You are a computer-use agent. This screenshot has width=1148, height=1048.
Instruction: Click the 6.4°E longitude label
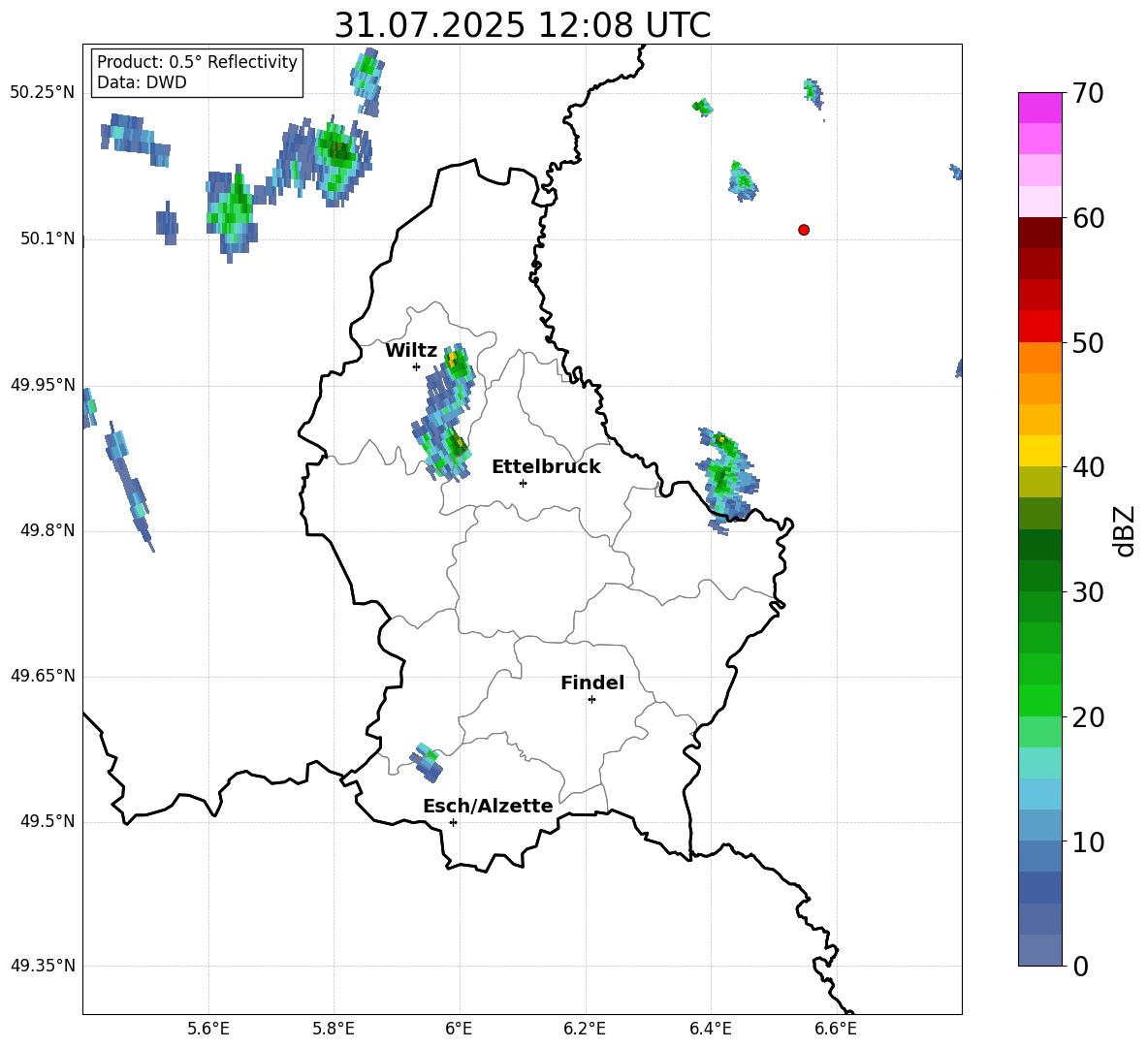(710, 1029)
